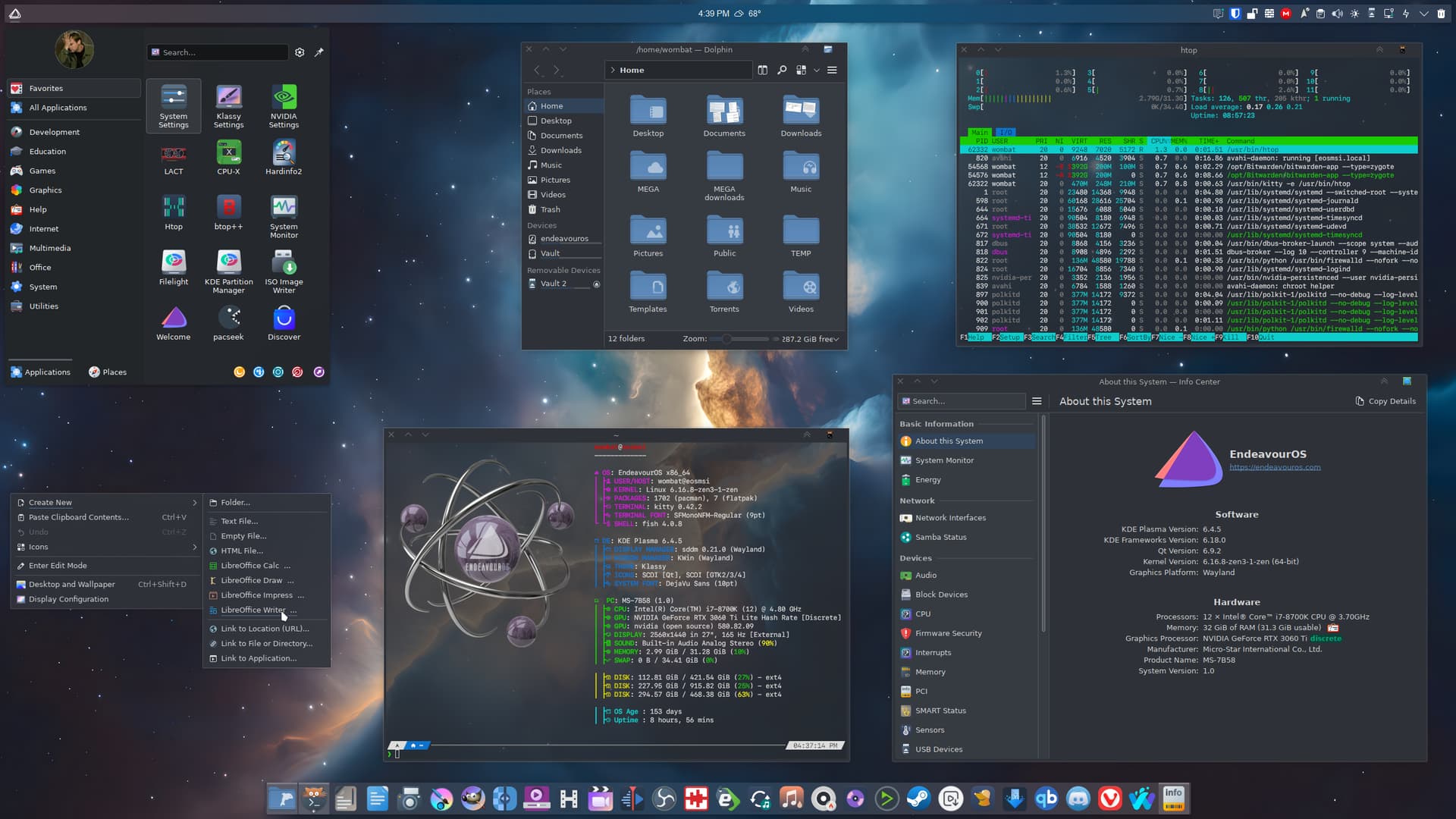The width and height of the screenshot is (1456, 819).
Task: Choose Desktop and Wallpaper context menu entry
Action: point(72,584)
